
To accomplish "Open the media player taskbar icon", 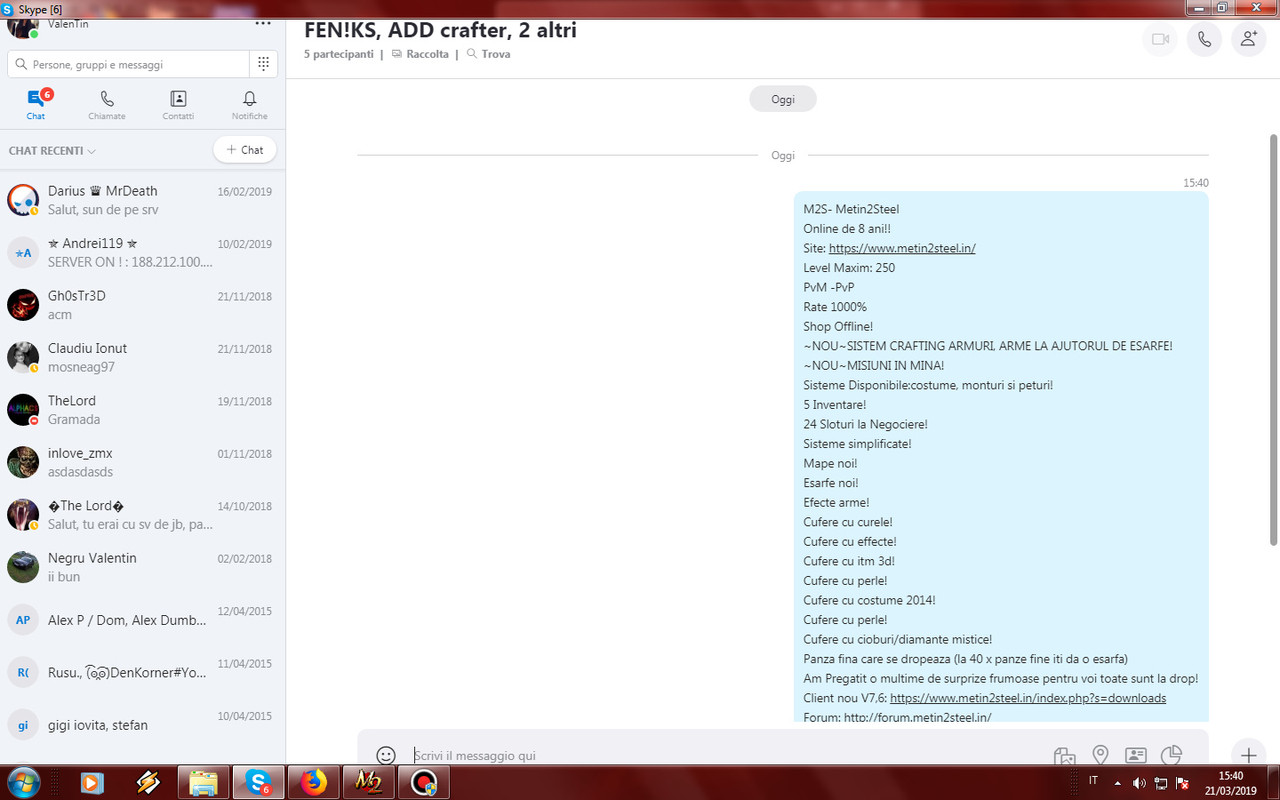I will pyautogui.click(x=92, y=783).
